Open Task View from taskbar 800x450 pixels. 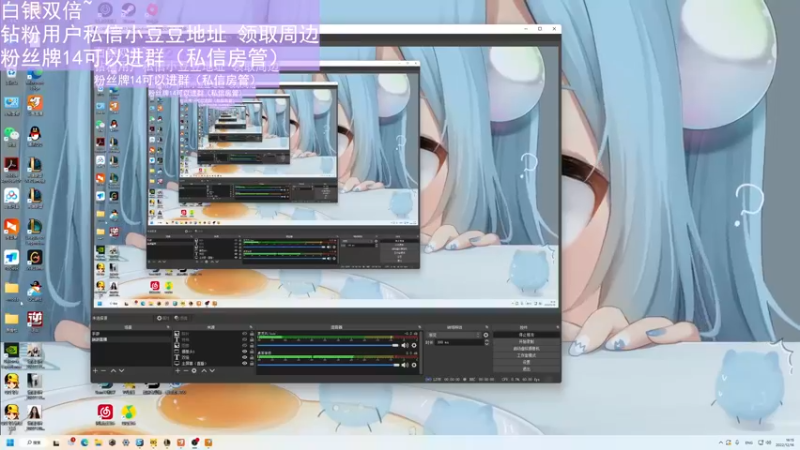[x=56, y=442]
